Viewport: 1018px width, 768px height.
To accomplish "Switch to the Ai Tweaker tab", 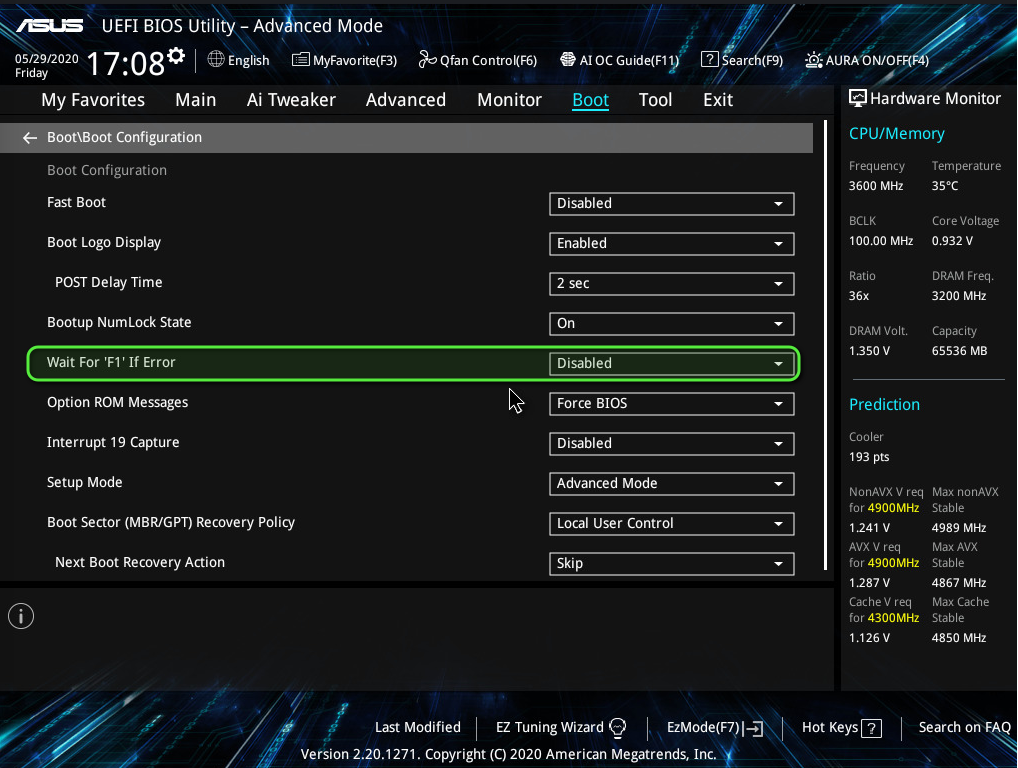I will pyautogui.click(x=291, y=100).
